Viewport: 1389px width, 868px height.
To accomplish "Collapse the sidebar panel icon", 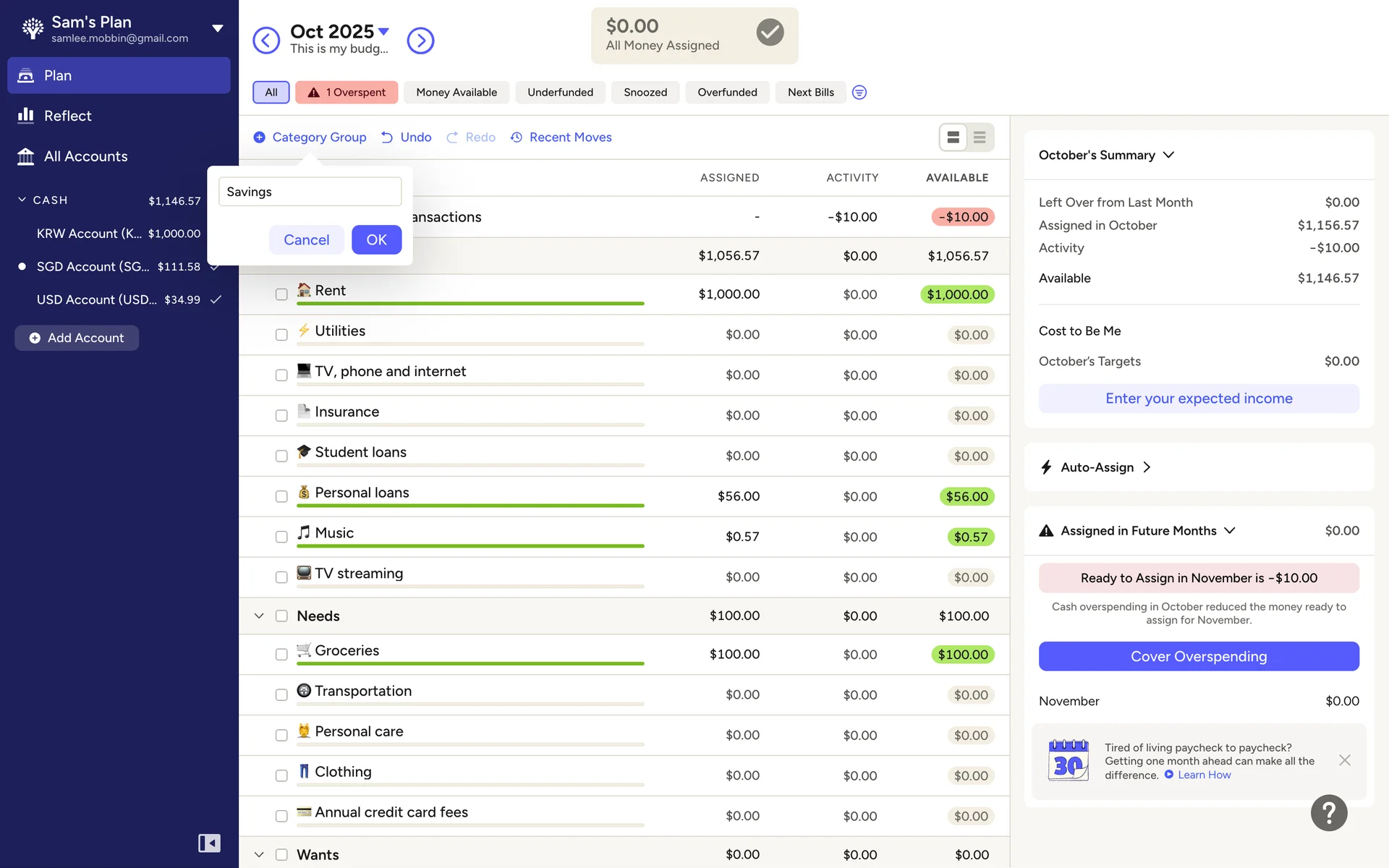I will 209,843.
